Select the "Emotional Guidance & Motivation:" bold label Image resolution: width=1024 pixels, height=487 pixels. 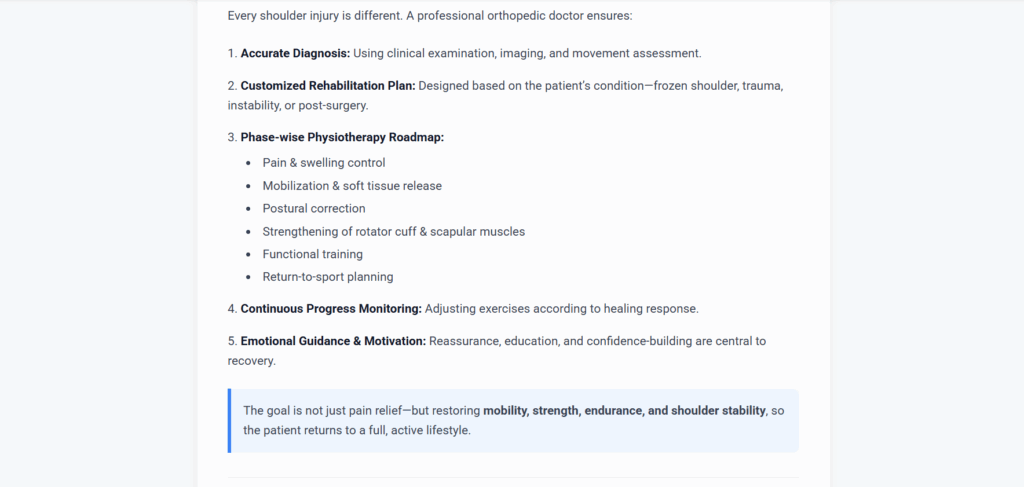pyautogui.click(x=333, y=341)
